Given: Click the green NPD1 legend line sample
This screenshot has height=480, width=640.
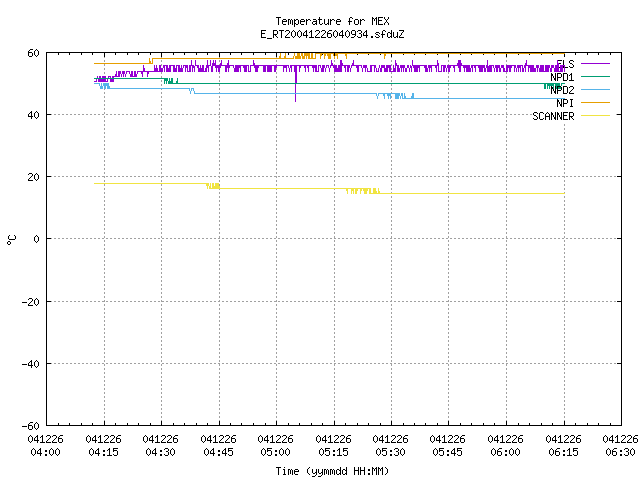Looking at the screenshot, I should coord(595,77).
